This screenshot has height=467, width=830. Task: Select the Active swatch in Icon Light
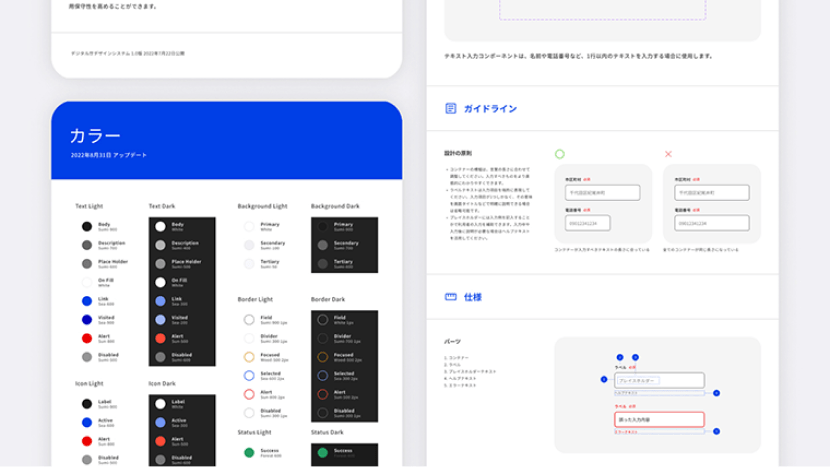(87, 422)
